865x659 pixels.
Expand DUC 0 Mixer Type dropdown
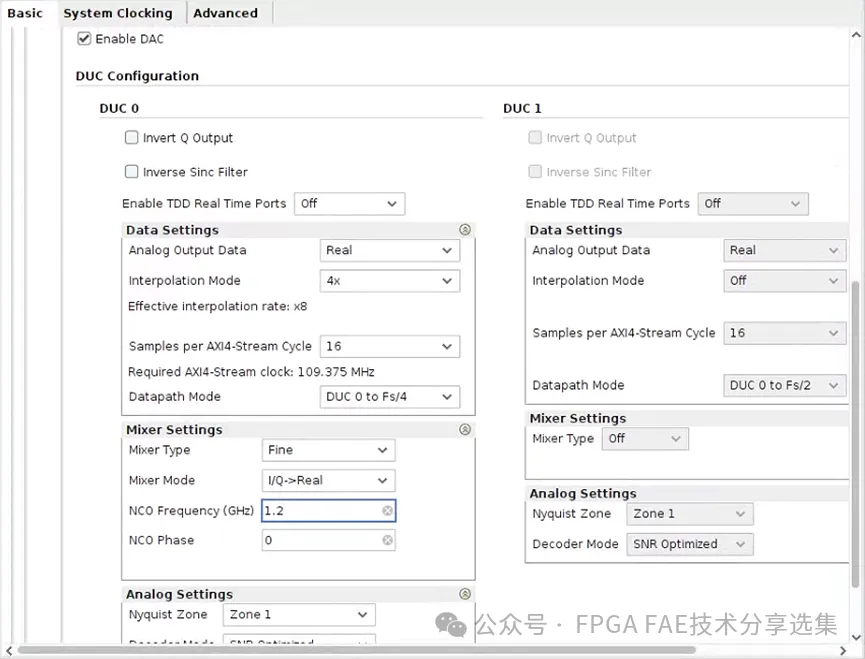click(328, 451)
